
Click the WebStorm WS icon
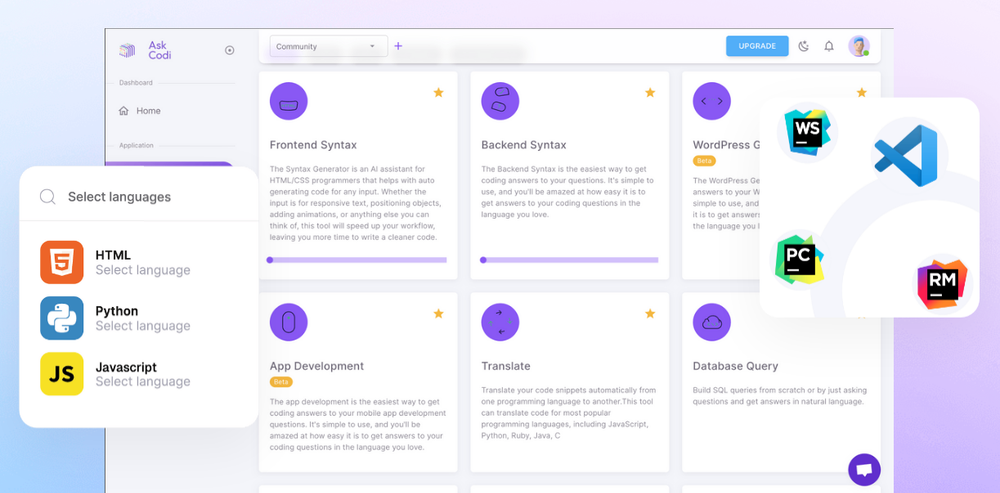(x=807, y=132)
